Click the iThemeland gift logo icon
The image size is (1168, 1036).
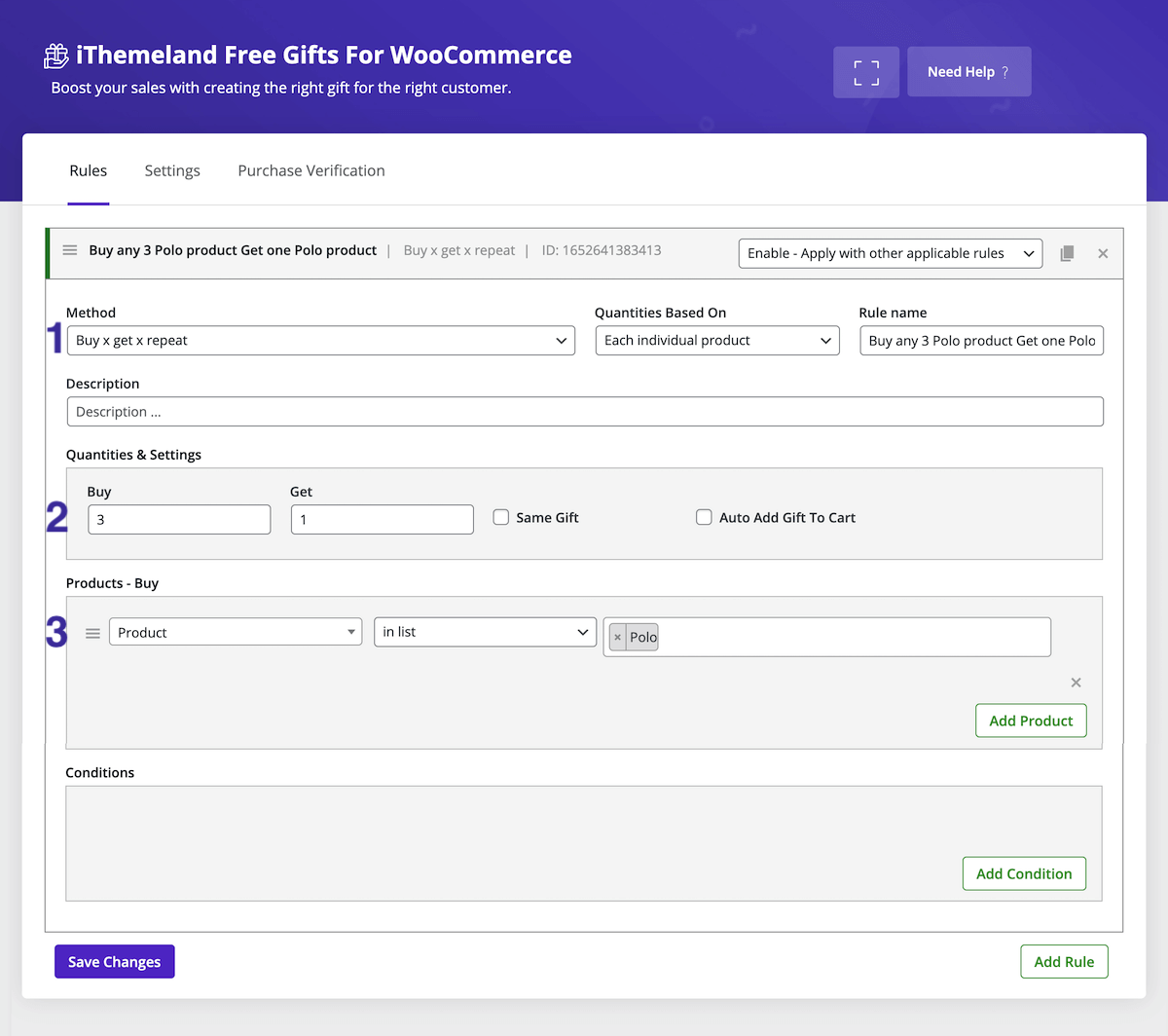click(56, 56)
